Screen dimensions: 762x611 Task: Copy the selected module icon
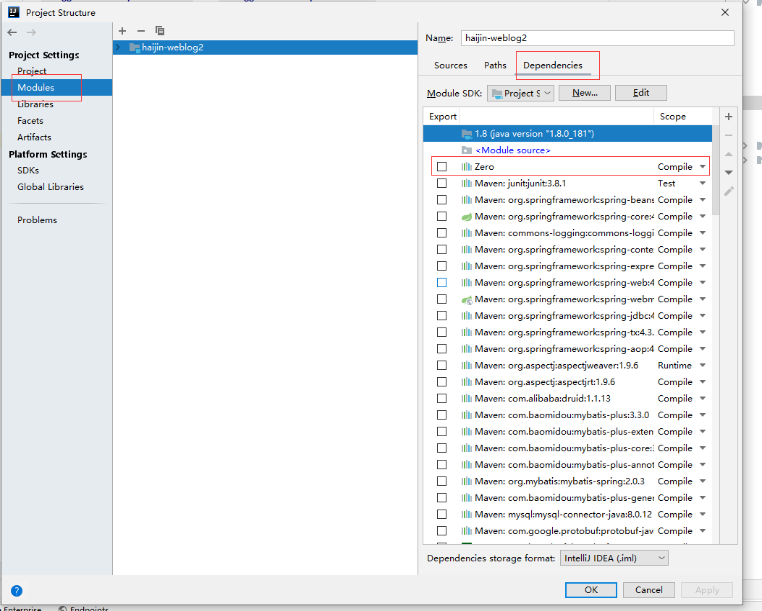tap(159, 31)
